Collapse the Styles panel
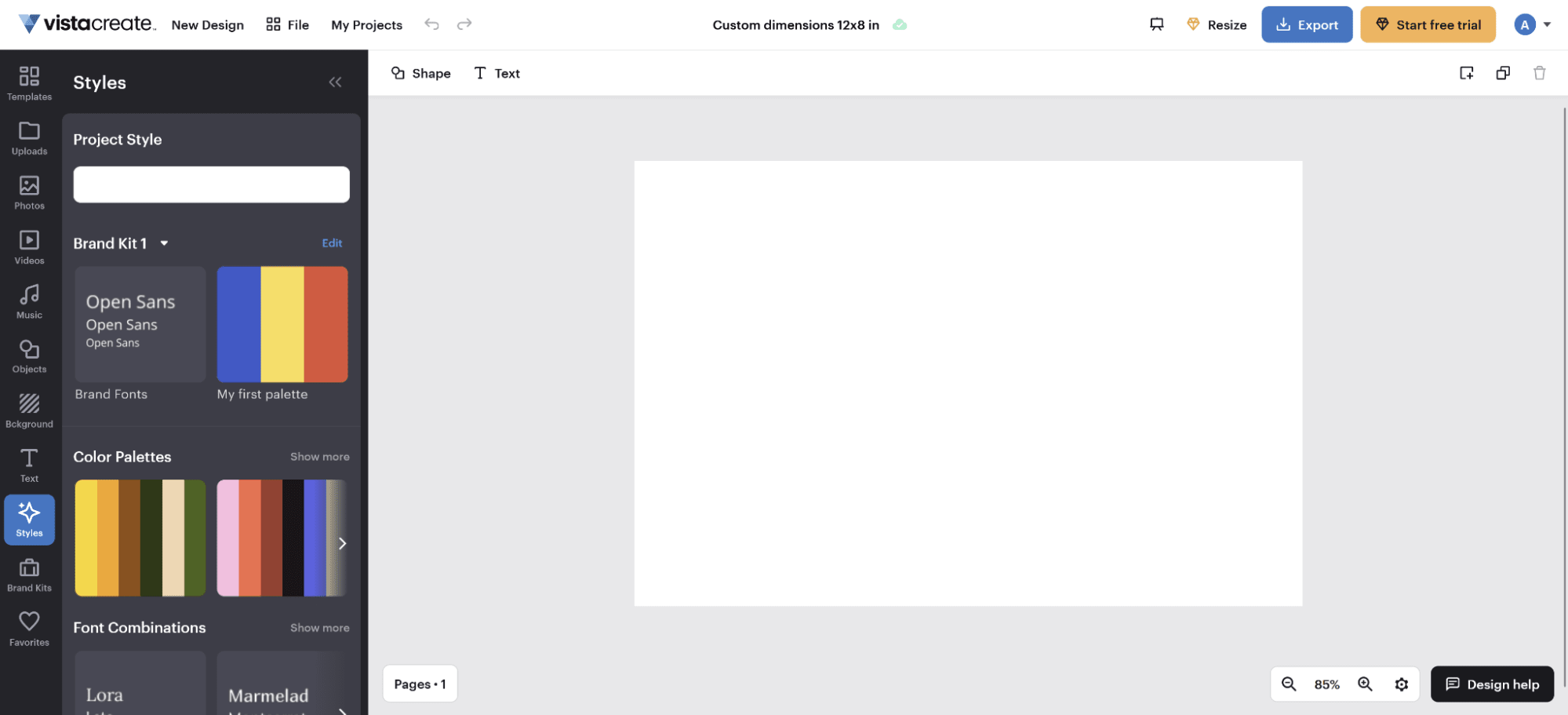This screenshot has height=715, width=1568. pos(335,82)
